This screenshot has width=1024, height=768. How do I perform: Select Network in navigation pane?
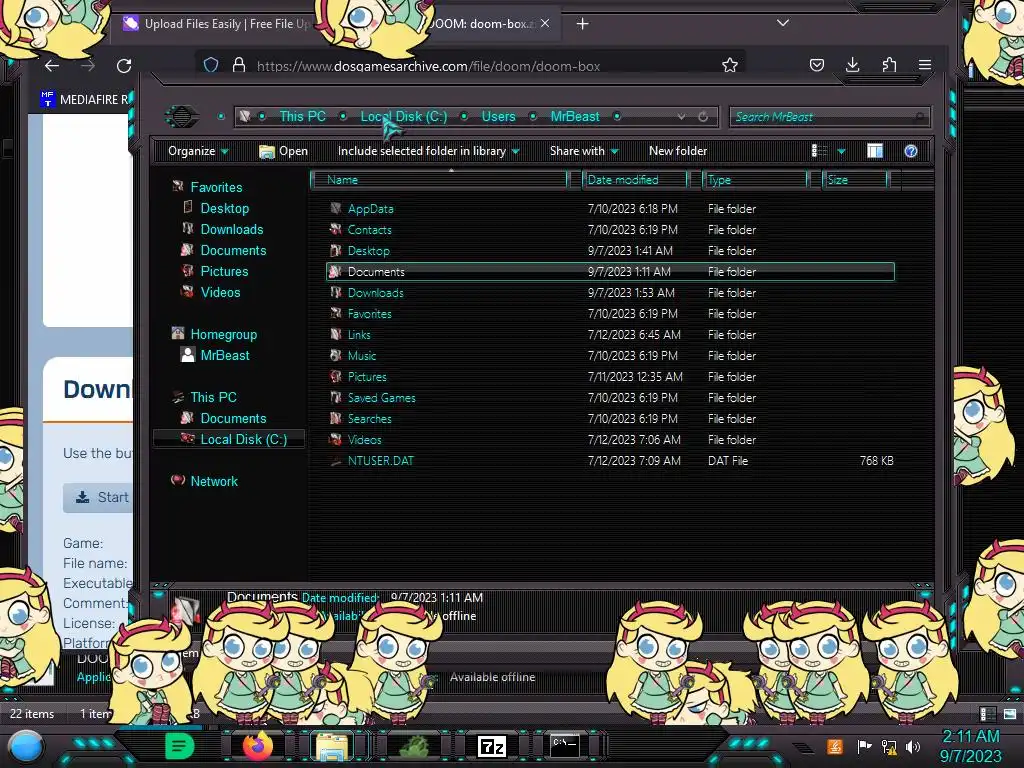(214, 481)
